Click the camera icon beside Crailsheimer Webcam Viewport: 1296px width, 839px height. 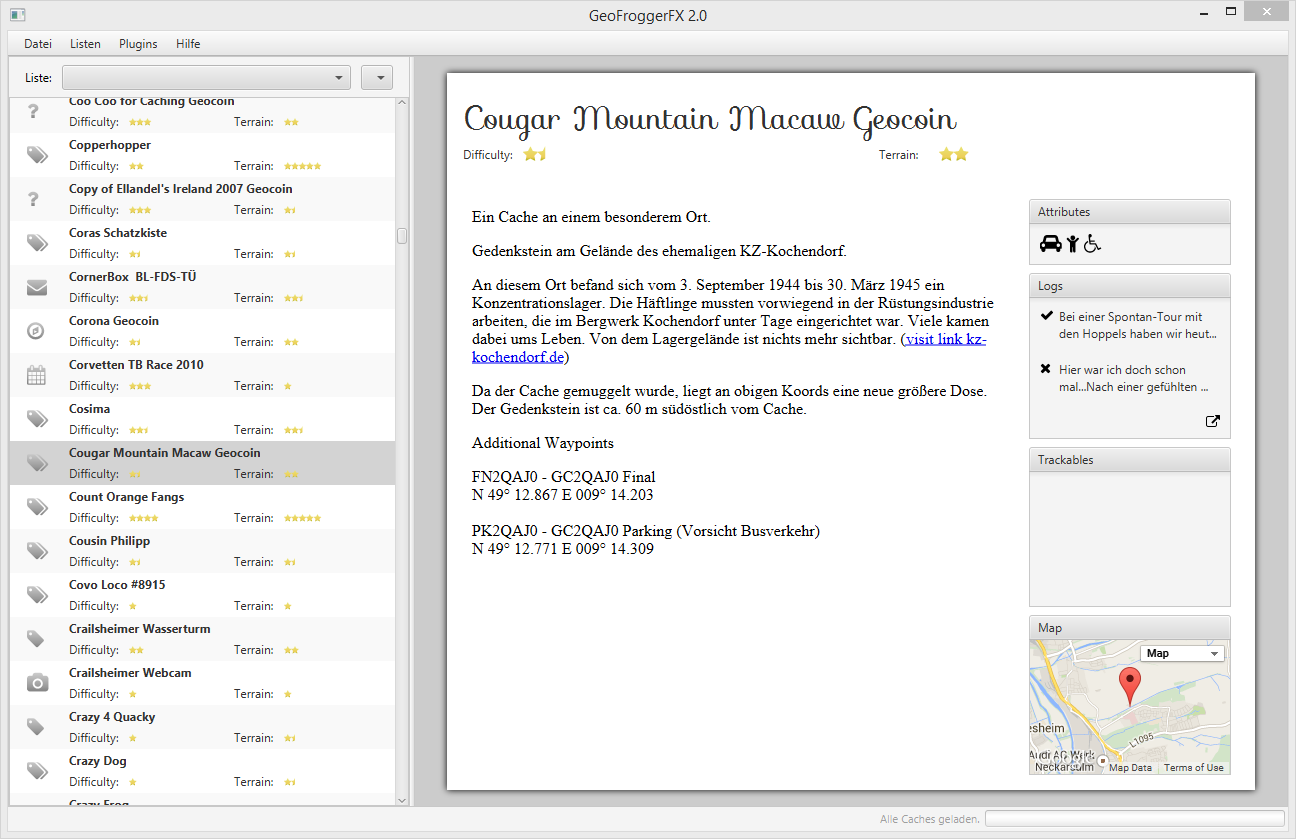pyautogui.click(x=37, y=683)
